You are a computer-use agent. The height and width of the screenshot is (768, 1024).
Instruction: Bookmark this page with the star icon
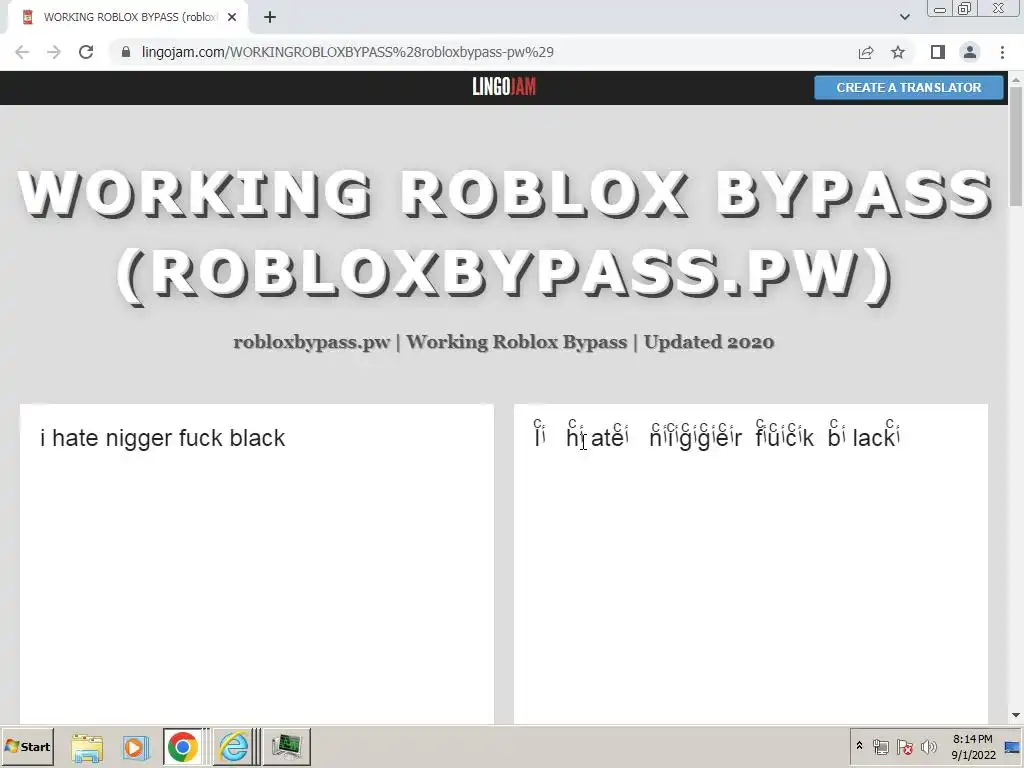point(898,52)
